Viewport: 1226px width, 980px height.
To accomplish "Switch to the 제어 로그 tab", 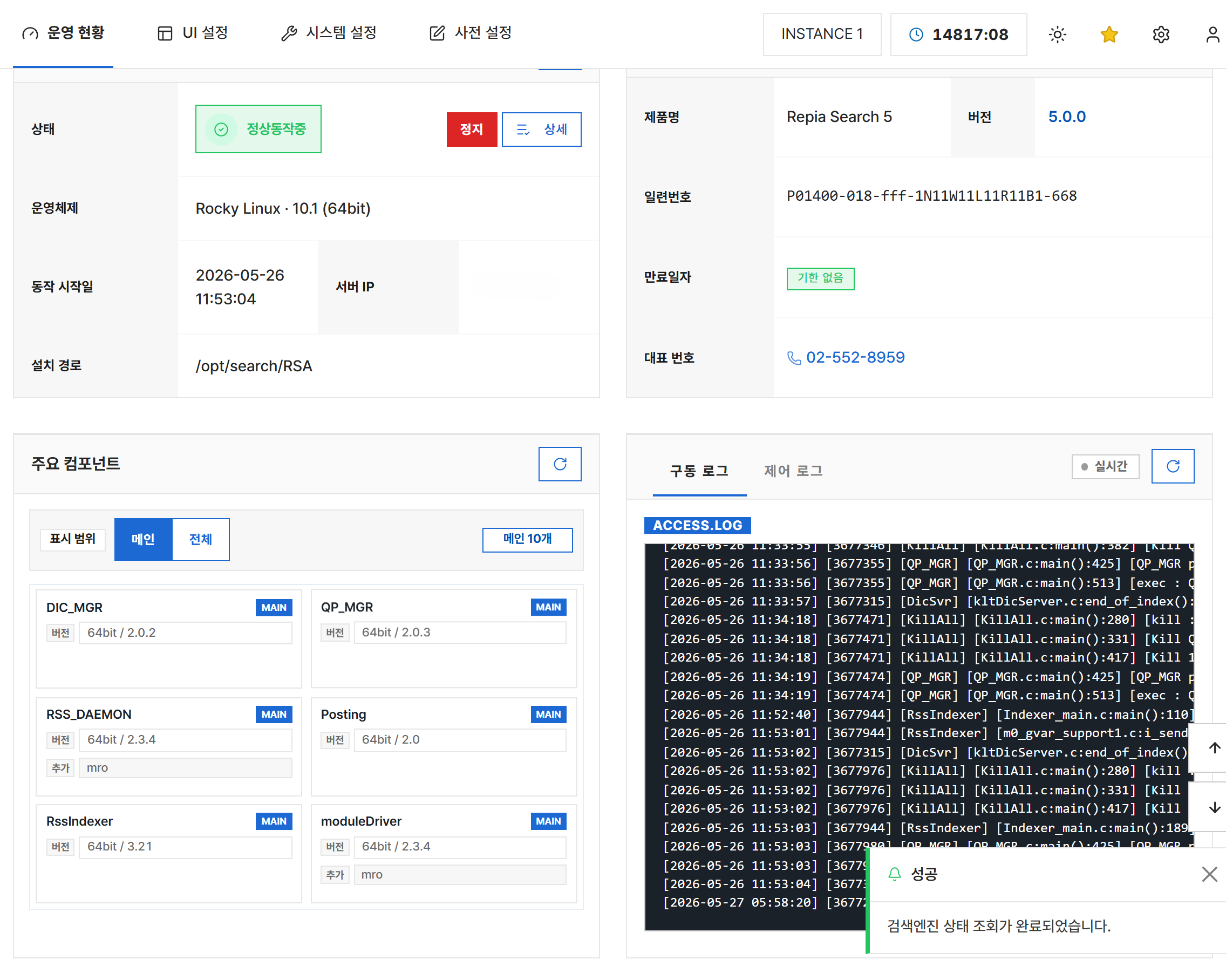I will point(793,471).
